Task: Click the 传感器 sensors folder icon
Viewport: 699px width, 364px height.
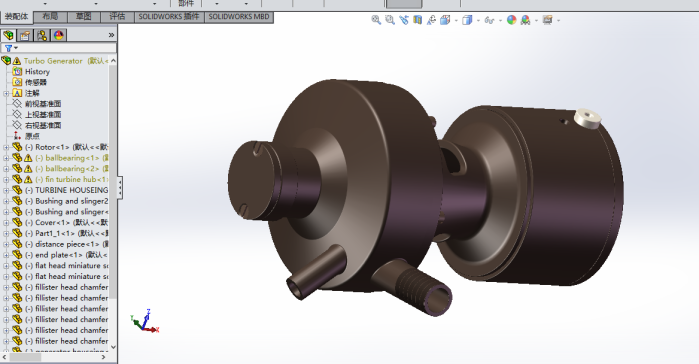Action: click(17, 82)
